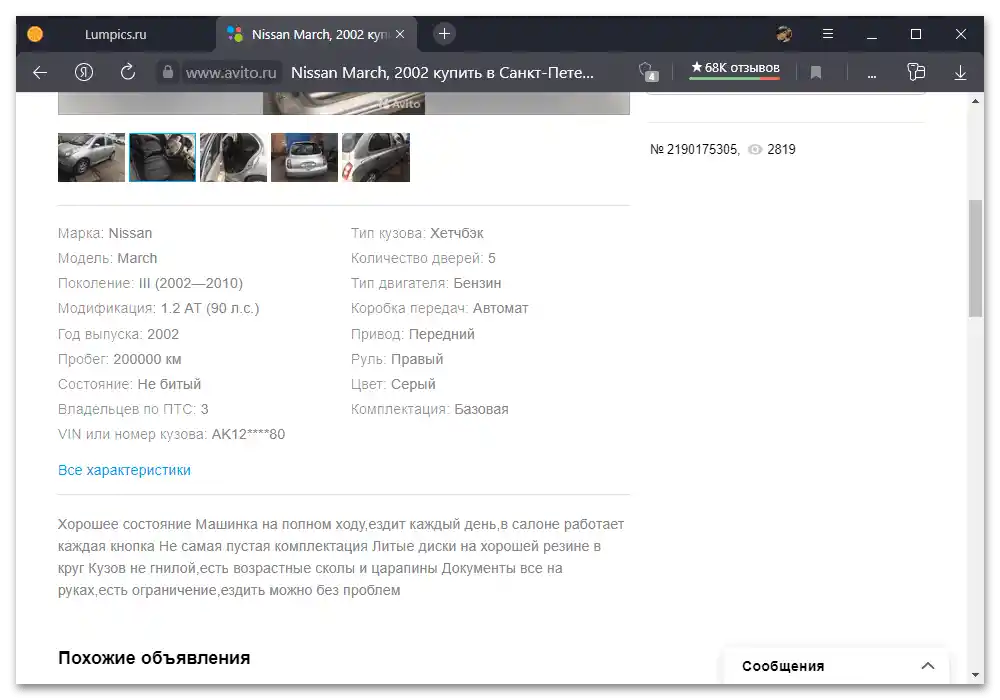The width and height of the screenshot is (1000, 700).
Task: Click the Привод: Передний text
Action: [413, 334]
